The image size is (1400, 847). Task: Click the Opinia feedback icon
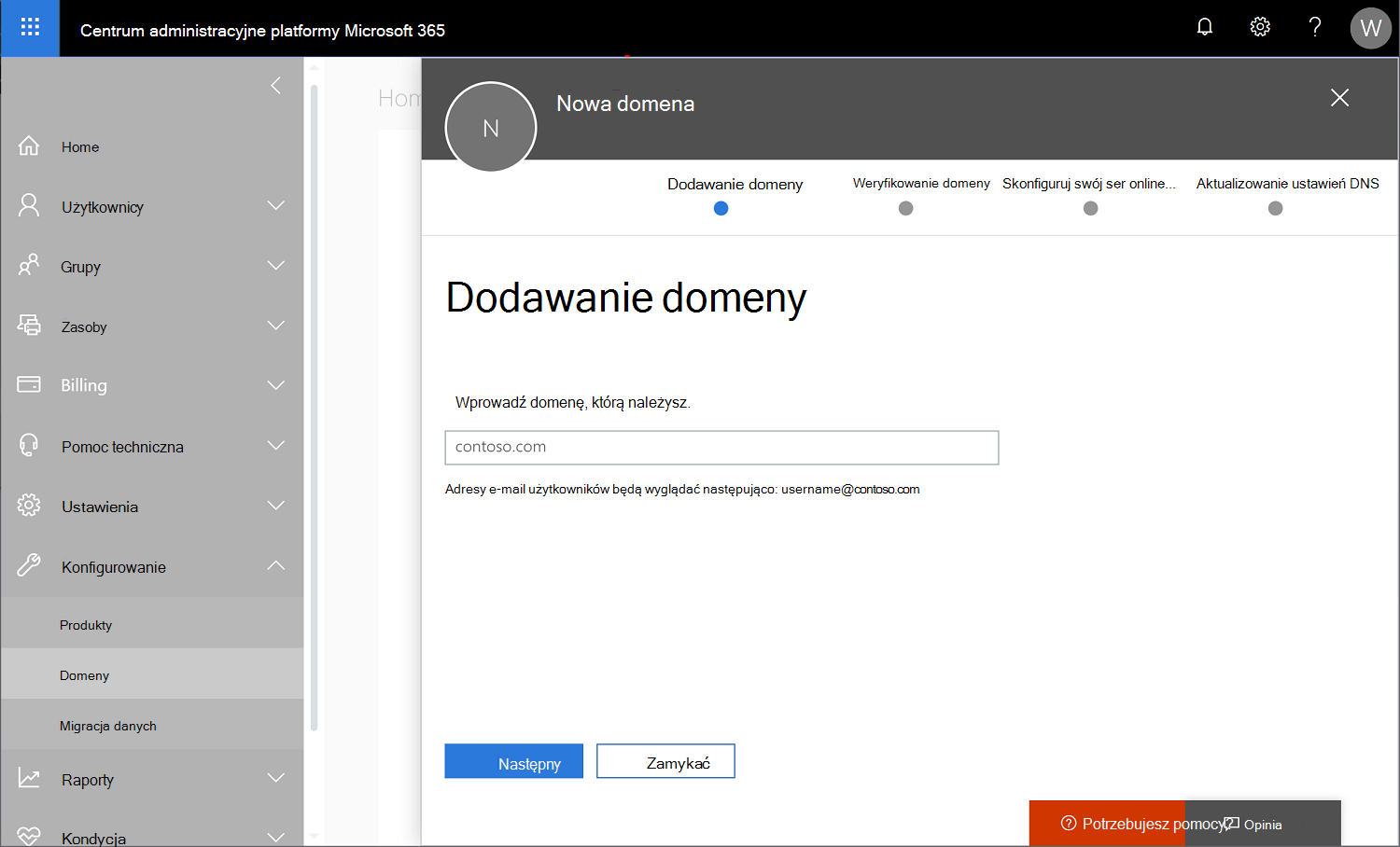point(1232,824)
